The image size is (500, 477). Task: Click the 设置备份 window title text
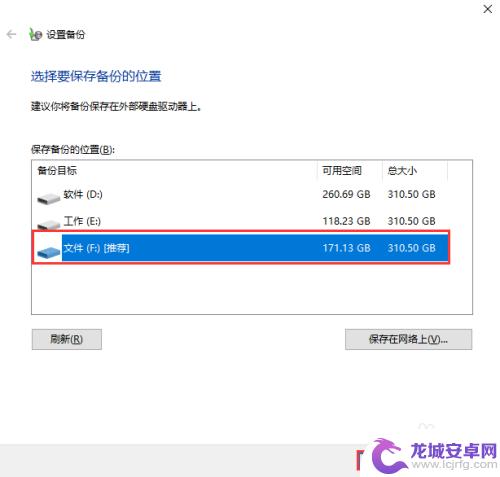point(66,34)
